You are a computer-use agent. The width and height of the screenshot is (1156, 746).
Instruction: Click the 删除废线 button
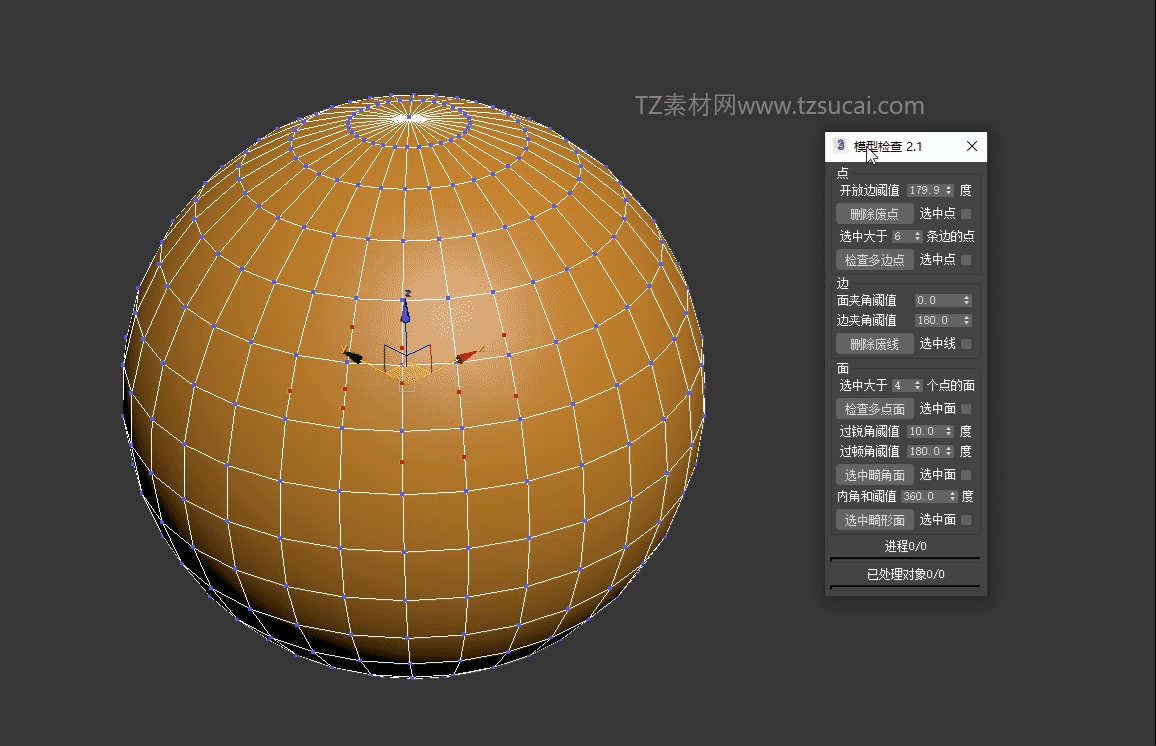click(875, 344)
